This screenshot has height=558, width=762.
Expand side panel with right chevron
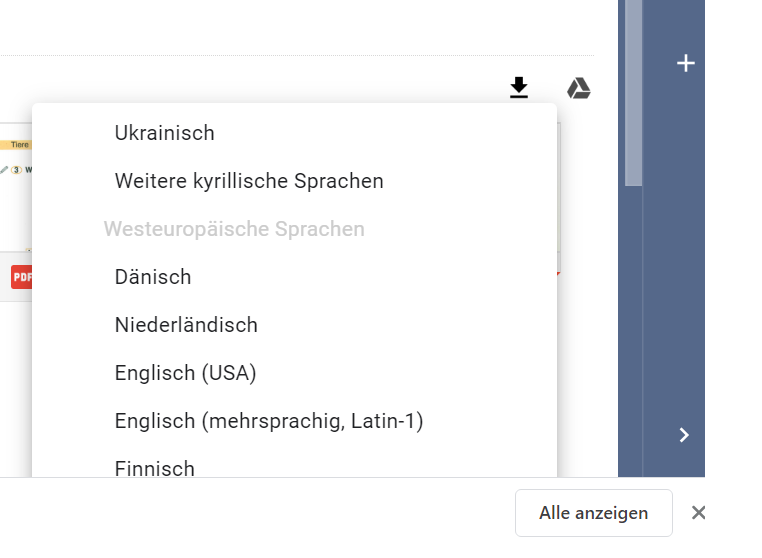click(684, 434)
